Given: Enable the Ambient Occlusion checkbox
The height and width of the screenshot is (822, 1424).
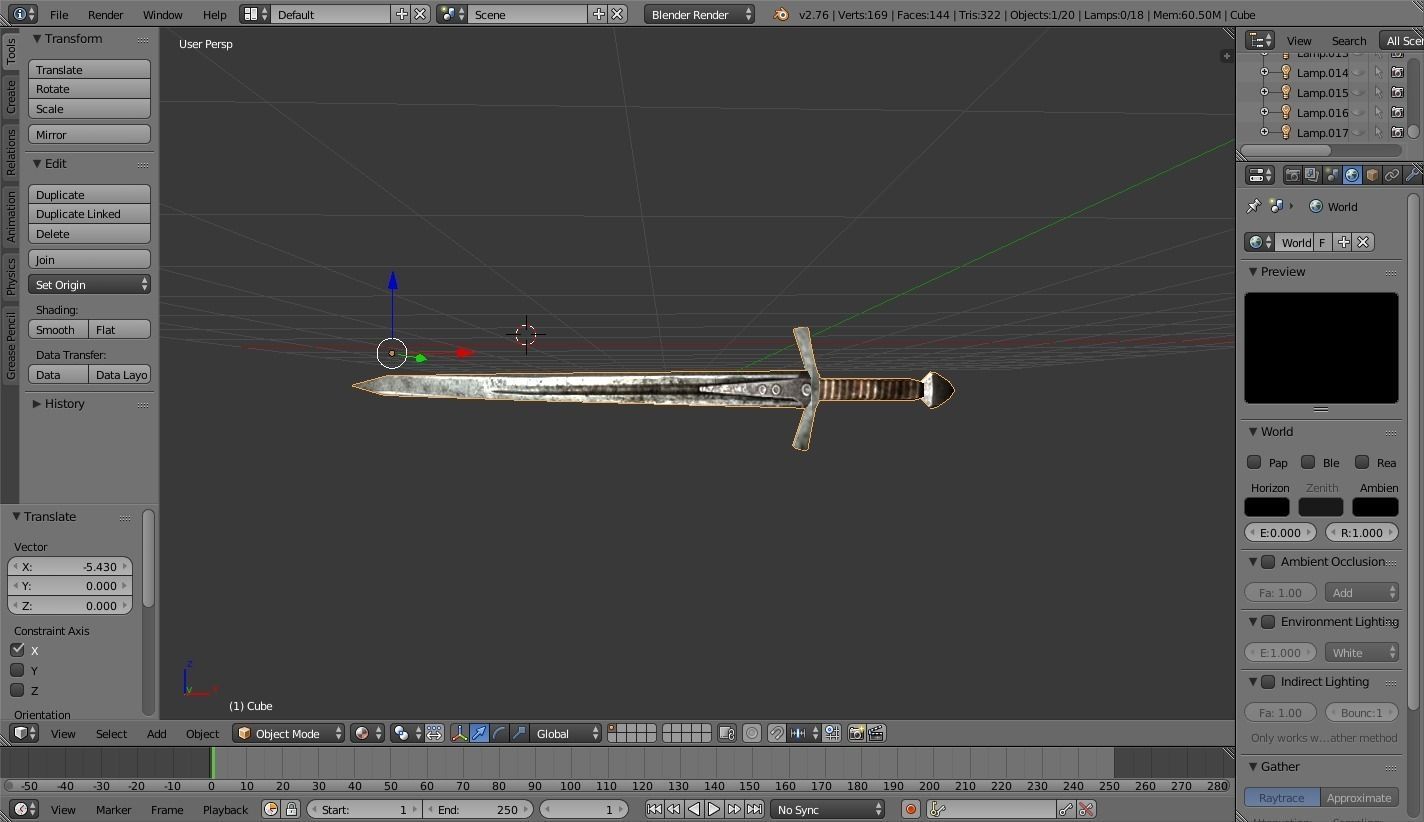Looking at the screenshot, I should tap(1268, 562).
